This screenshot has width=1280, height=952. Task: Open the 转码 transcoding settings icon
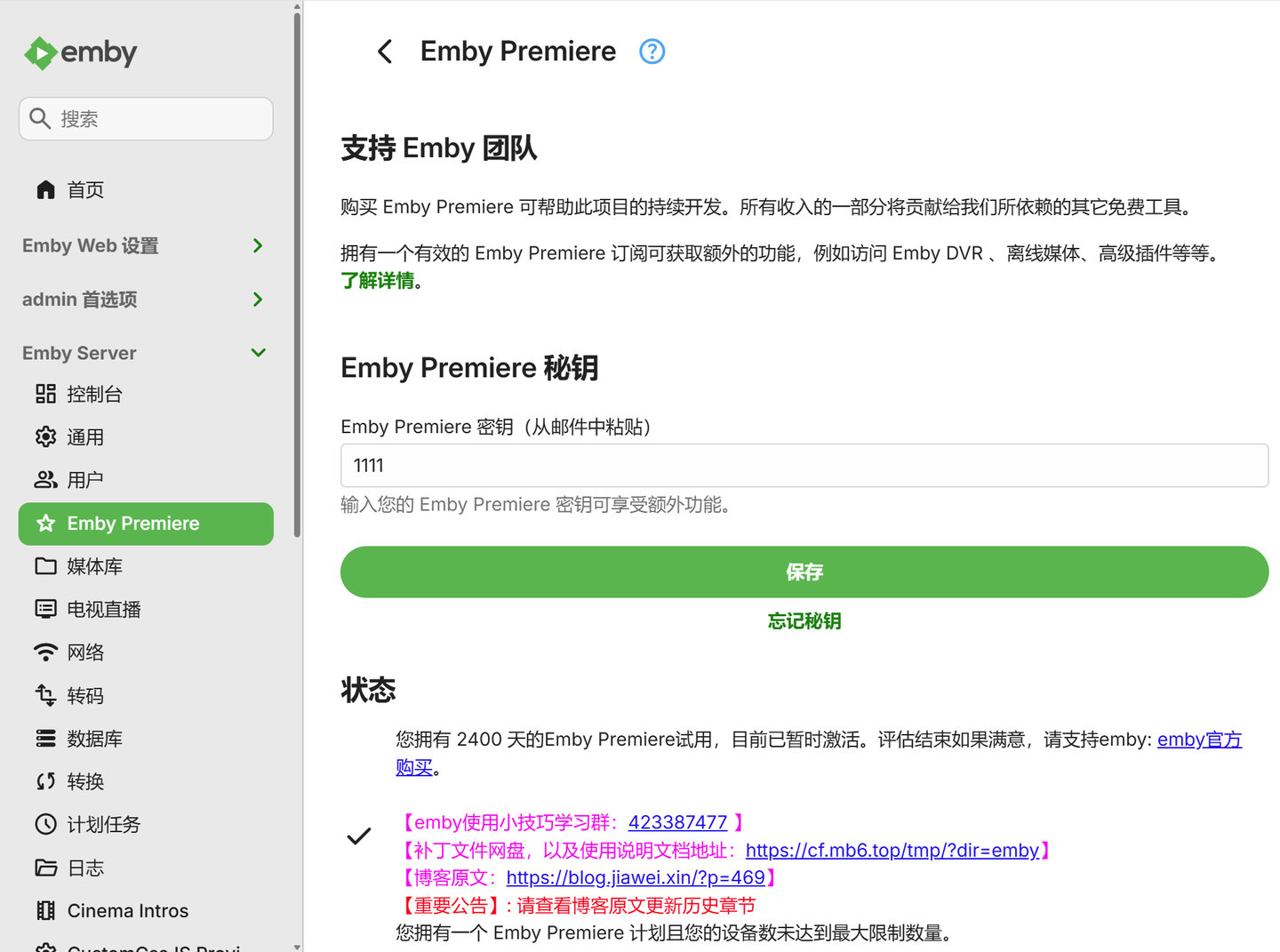pos(85,694)
